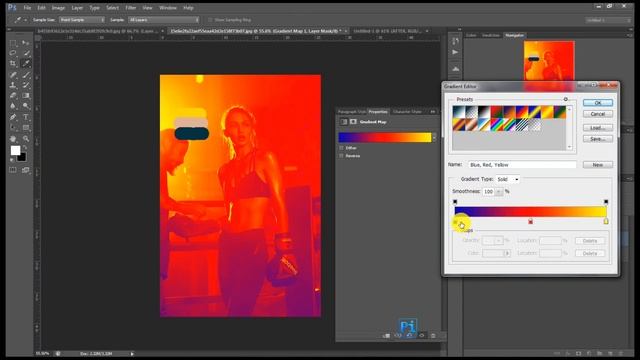Open the Smoothness percentage arrow
Screen dimensions: 640x360
tap(499, 191)
